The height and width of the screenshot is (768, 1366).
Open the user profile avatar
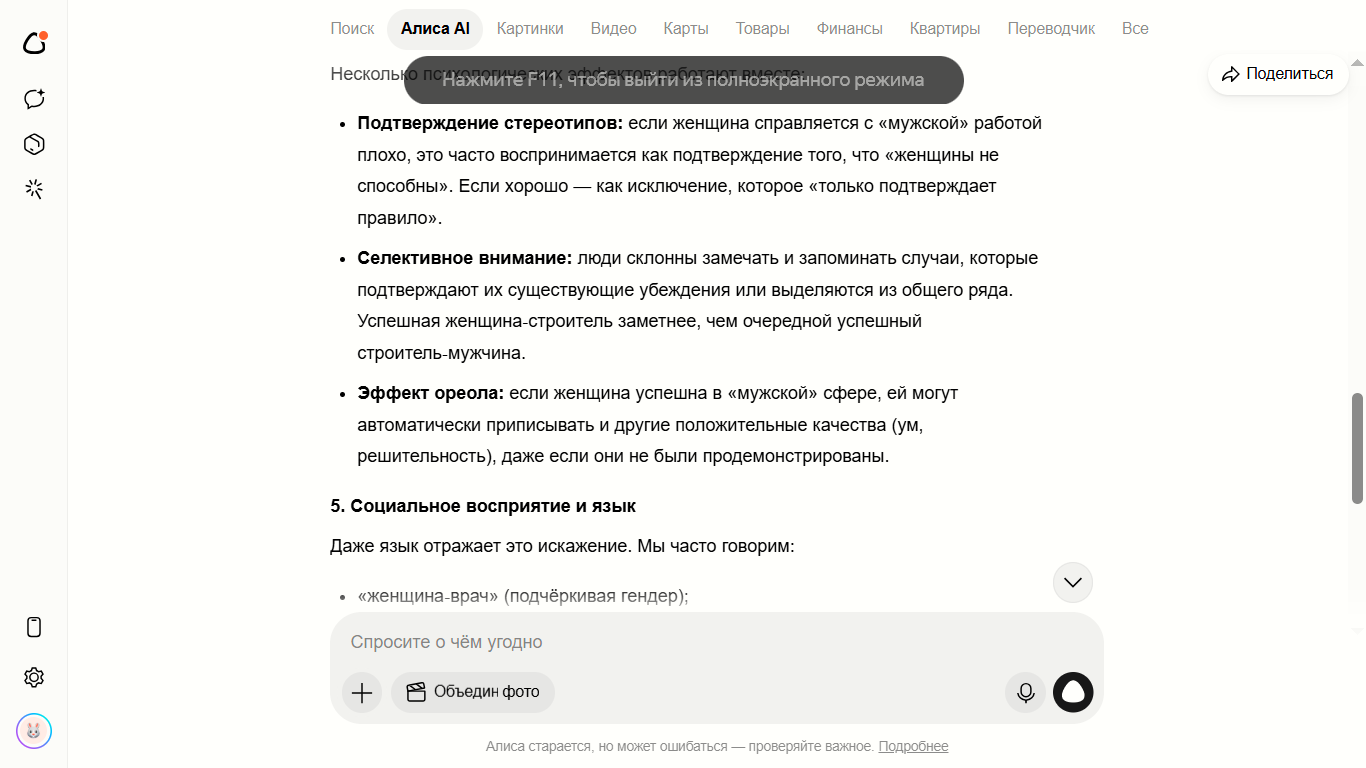click(34, 731)
